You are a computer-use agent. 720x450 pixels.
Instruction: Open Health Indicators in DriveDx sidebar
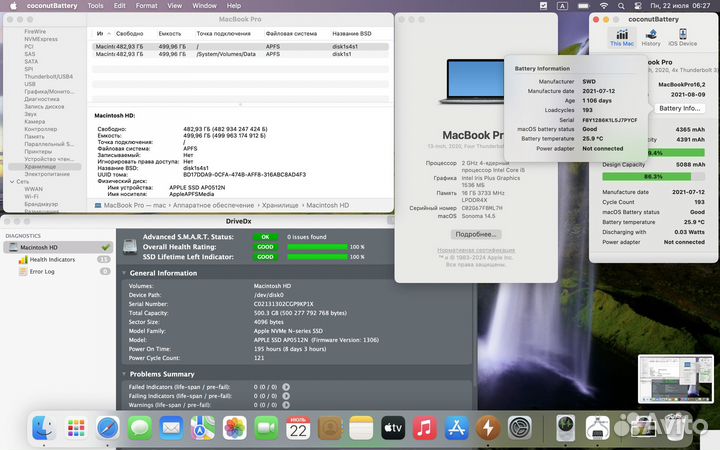tap(52, 259)
